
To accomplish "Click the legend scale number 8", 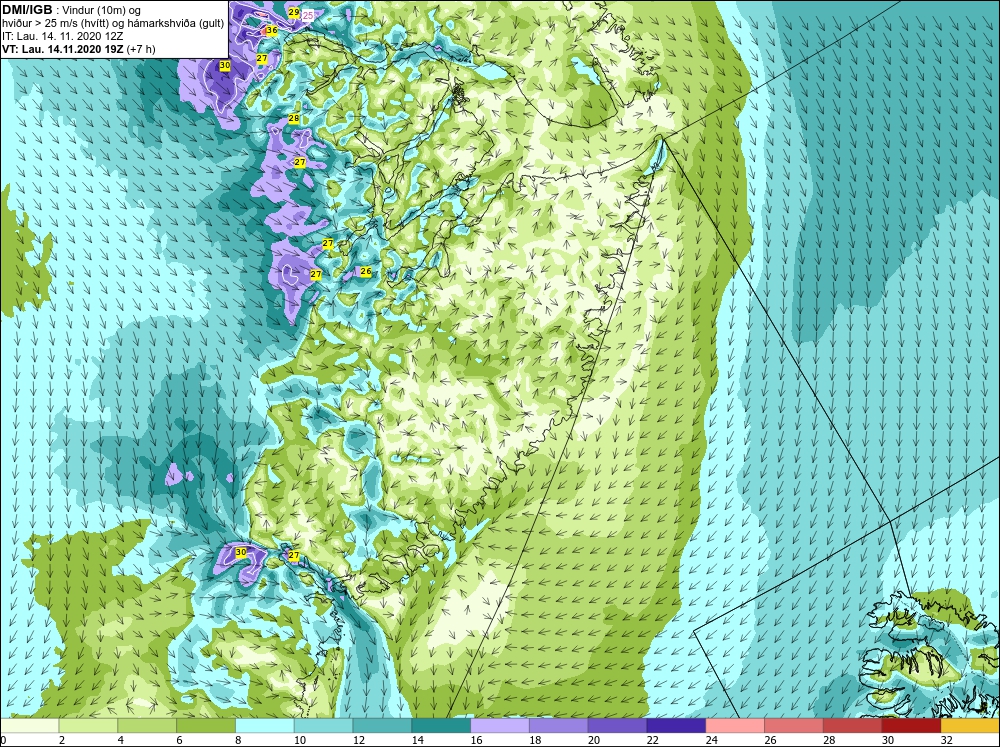I will click(x=239, y=740).
